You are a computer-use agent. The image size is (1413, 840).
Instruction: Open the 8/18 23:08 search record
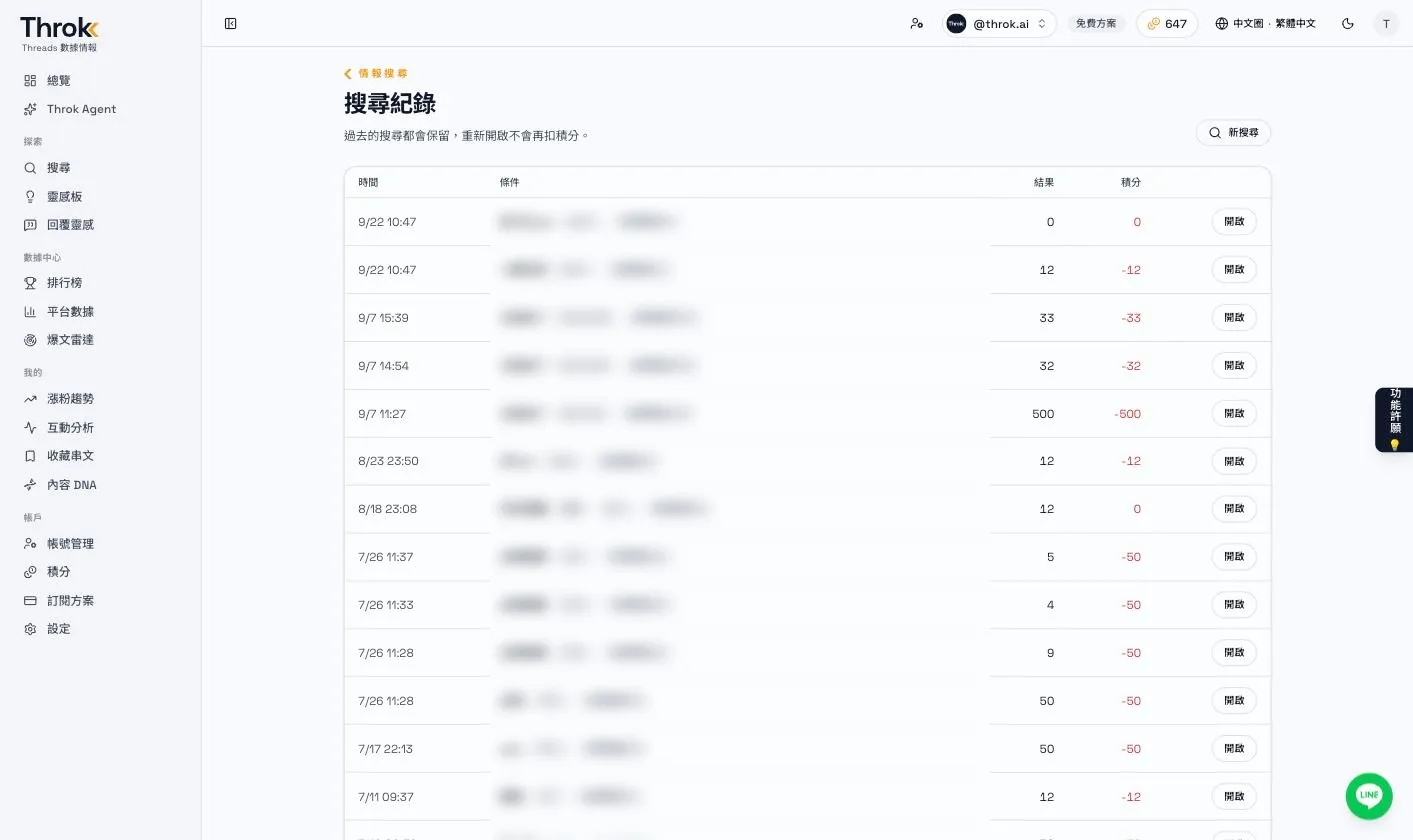click(x=1234, y=509)
